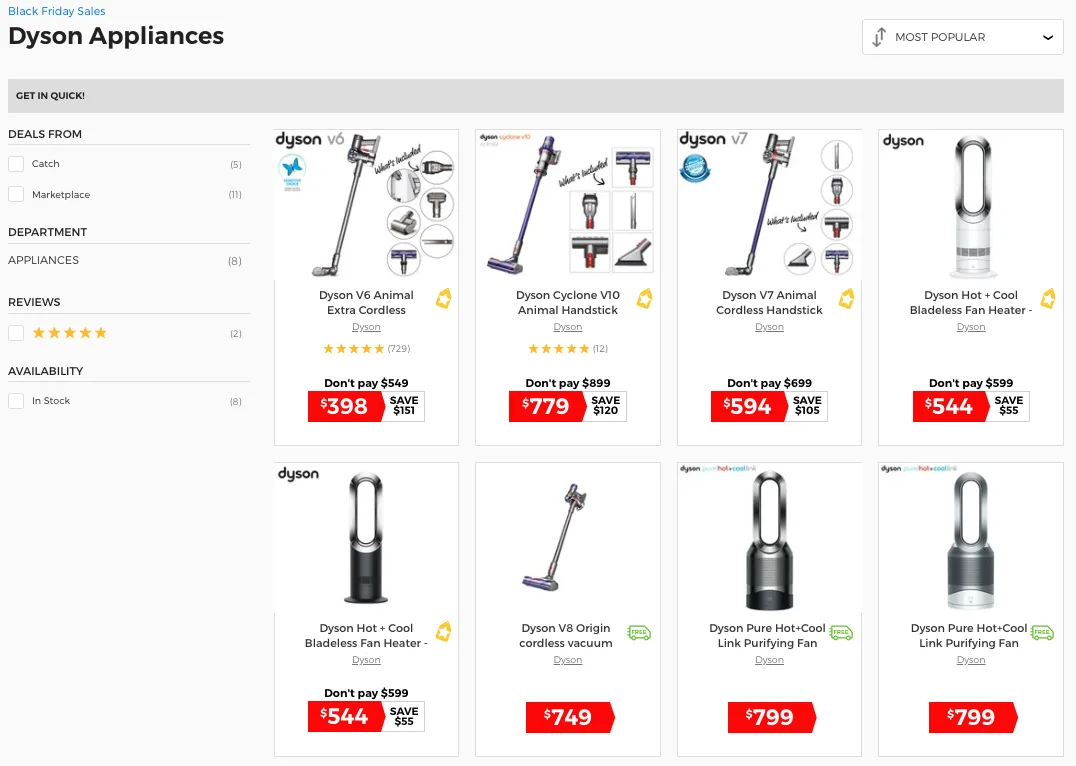Check the In Stock availability box
1076x766 pixels.
tap(16, 401)
